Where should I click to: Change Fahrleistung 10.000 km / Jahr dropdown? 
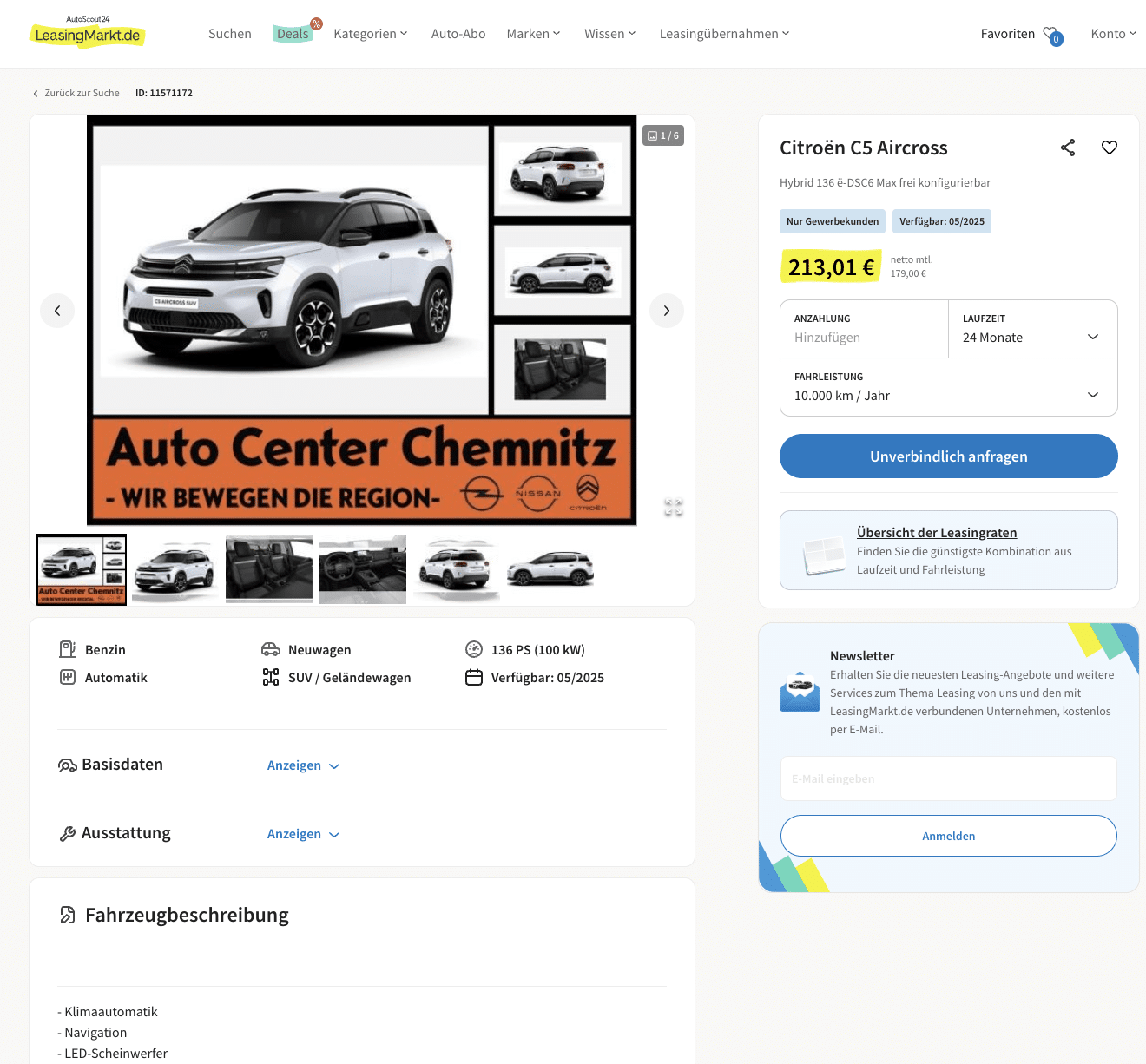point(948,387)
